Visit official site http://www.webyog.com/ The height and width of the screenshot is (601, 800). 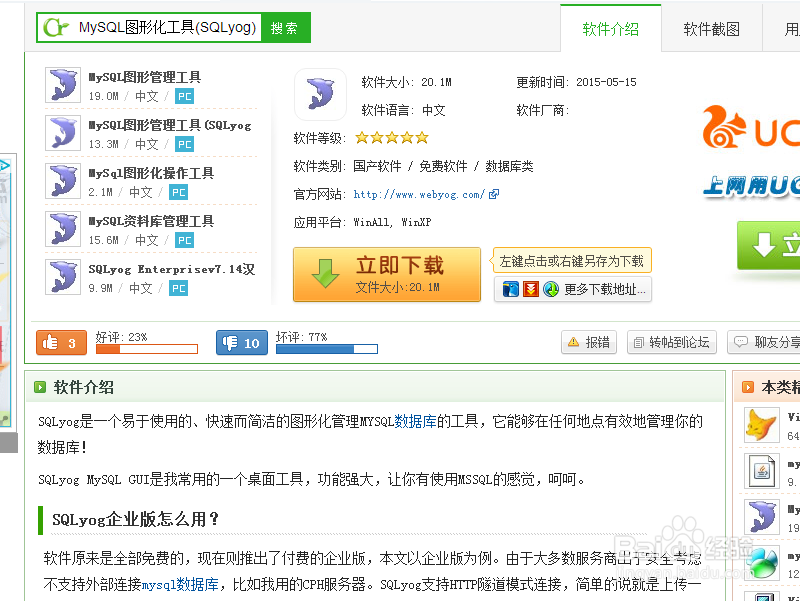click(419, 194)
